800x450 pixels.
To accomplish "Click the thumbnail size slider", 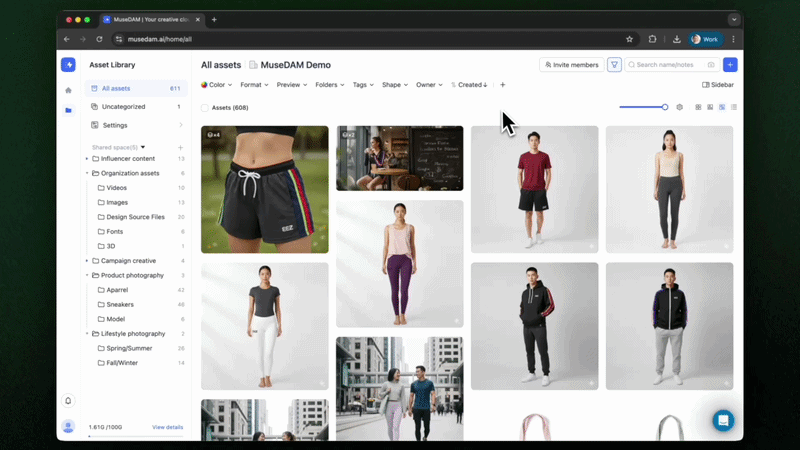I will click(643, 107).
